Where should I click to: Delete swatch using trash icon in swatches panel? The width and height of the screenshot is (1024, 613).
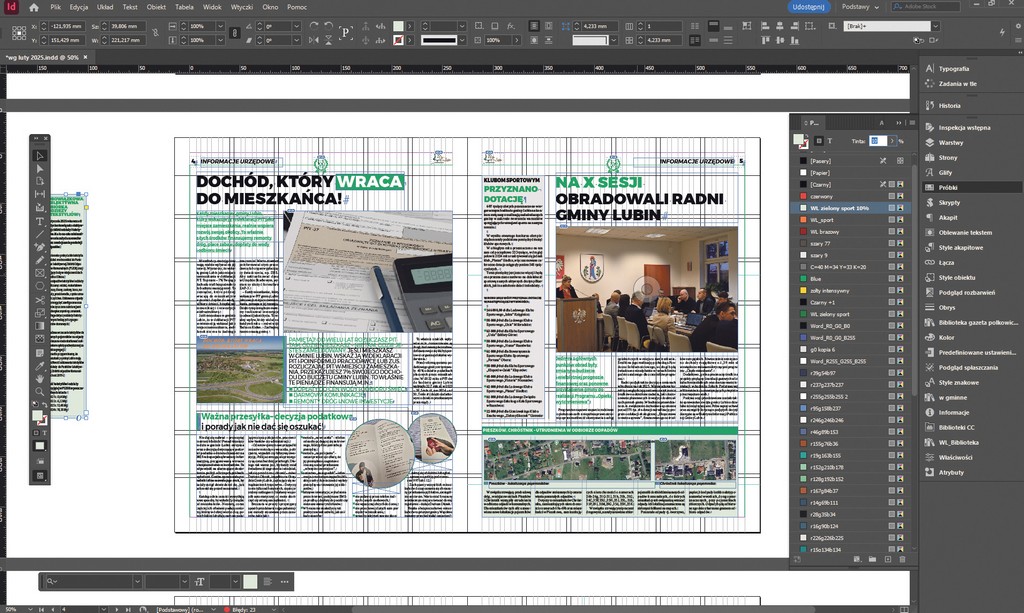point(903,559)
